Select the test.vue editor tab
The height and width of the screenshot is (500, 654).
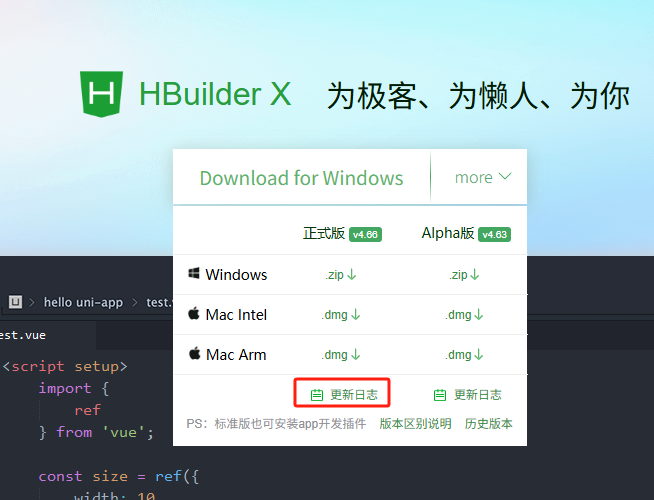[x=23, y=335]
